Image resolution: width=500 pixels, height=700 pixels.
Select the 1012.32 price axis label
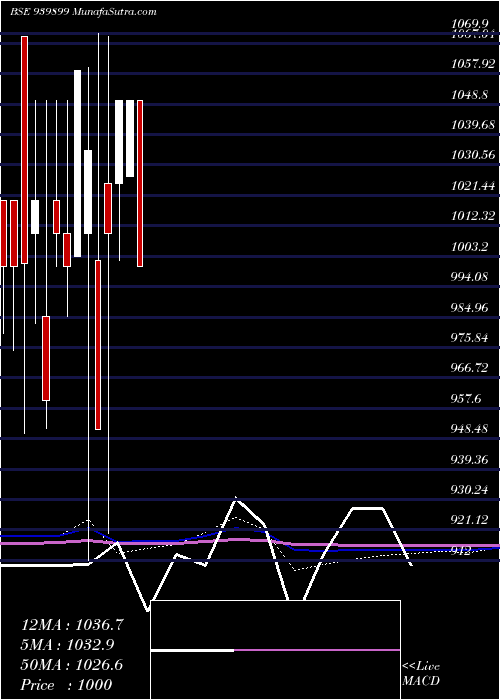coord(473,217)
